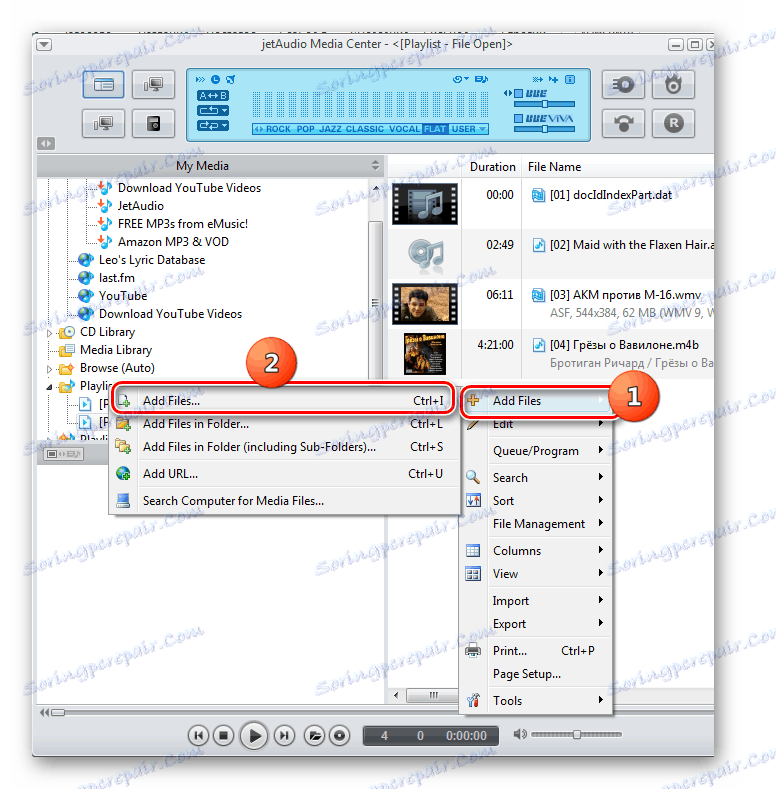Collapse the Playlist tree node

coord(49,387)
